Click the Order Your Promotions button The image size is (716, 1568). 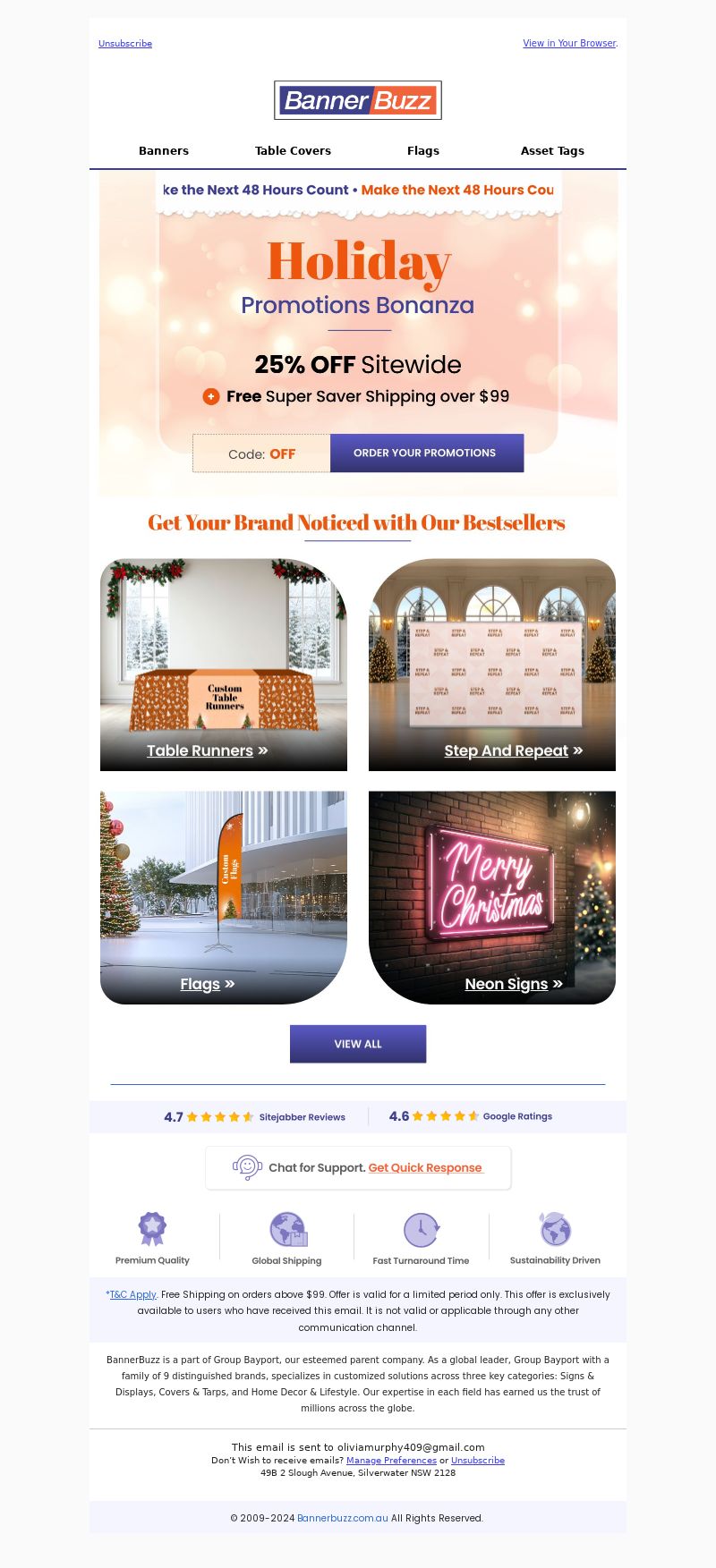point(427,453)
